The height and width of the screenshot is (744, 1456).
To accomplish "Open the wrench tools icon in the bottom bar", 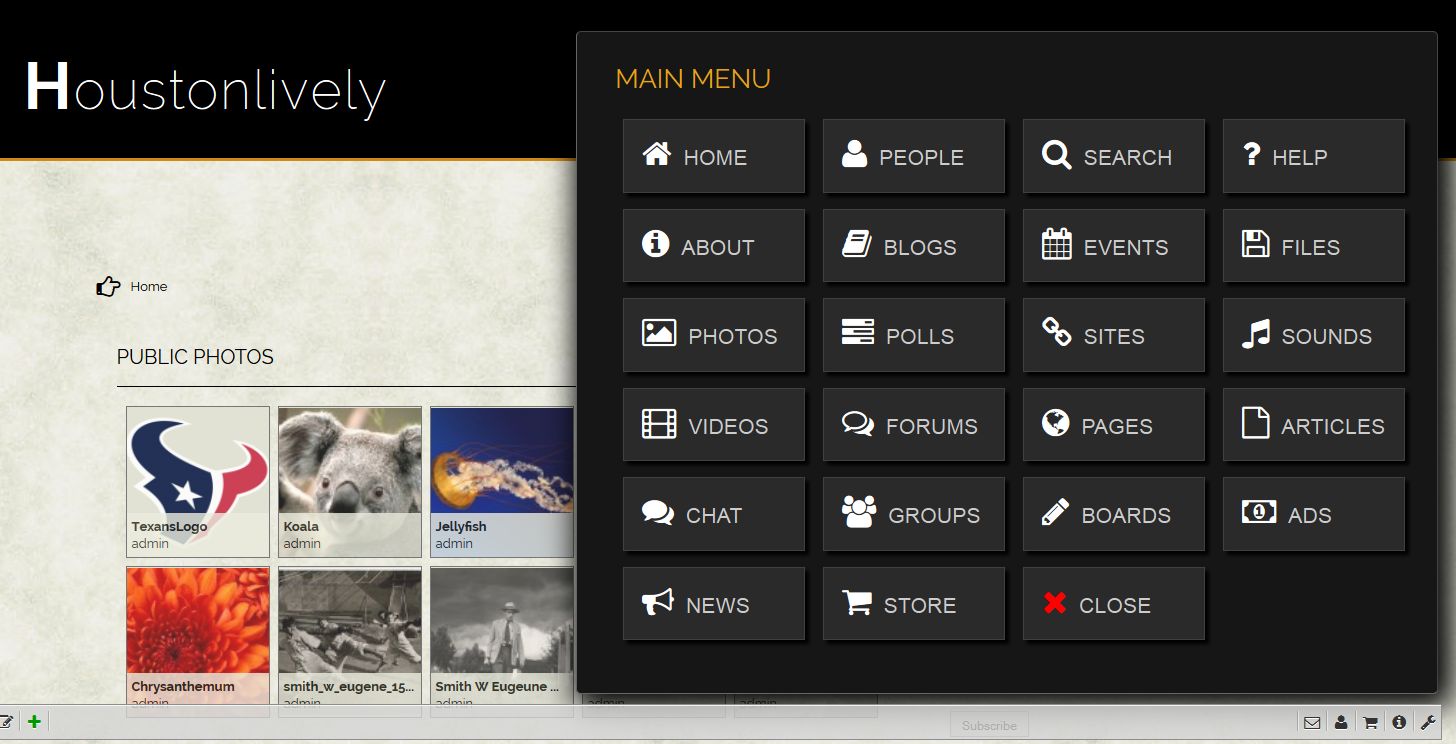I will point(1428,722).
